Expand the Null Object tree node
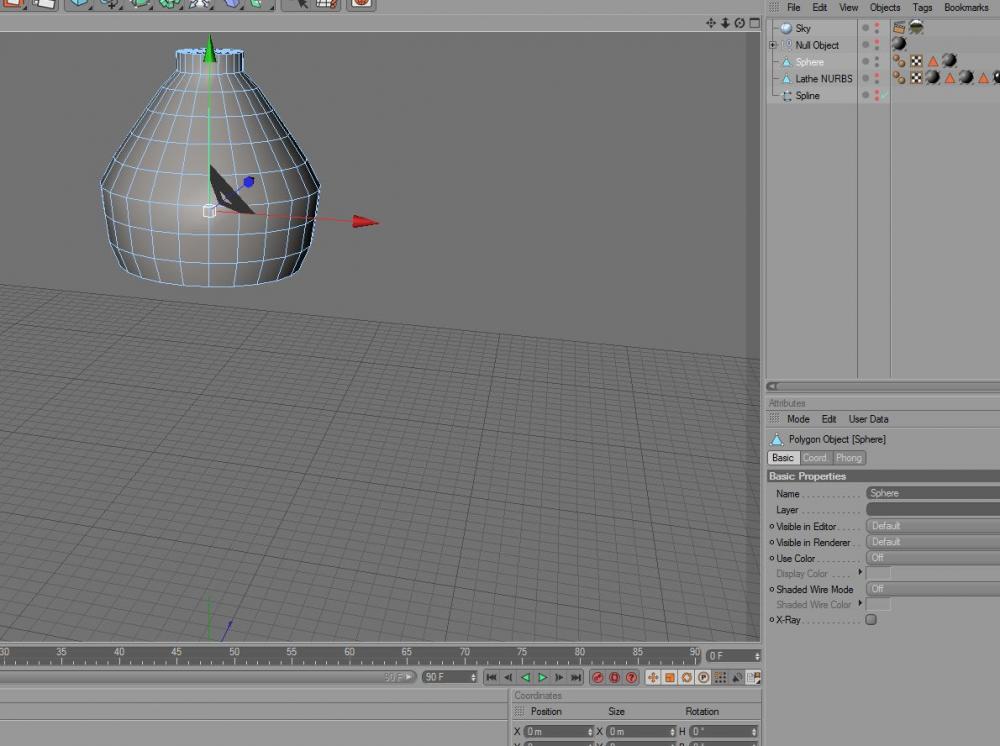1000x746 pixels. click(772, 45)
